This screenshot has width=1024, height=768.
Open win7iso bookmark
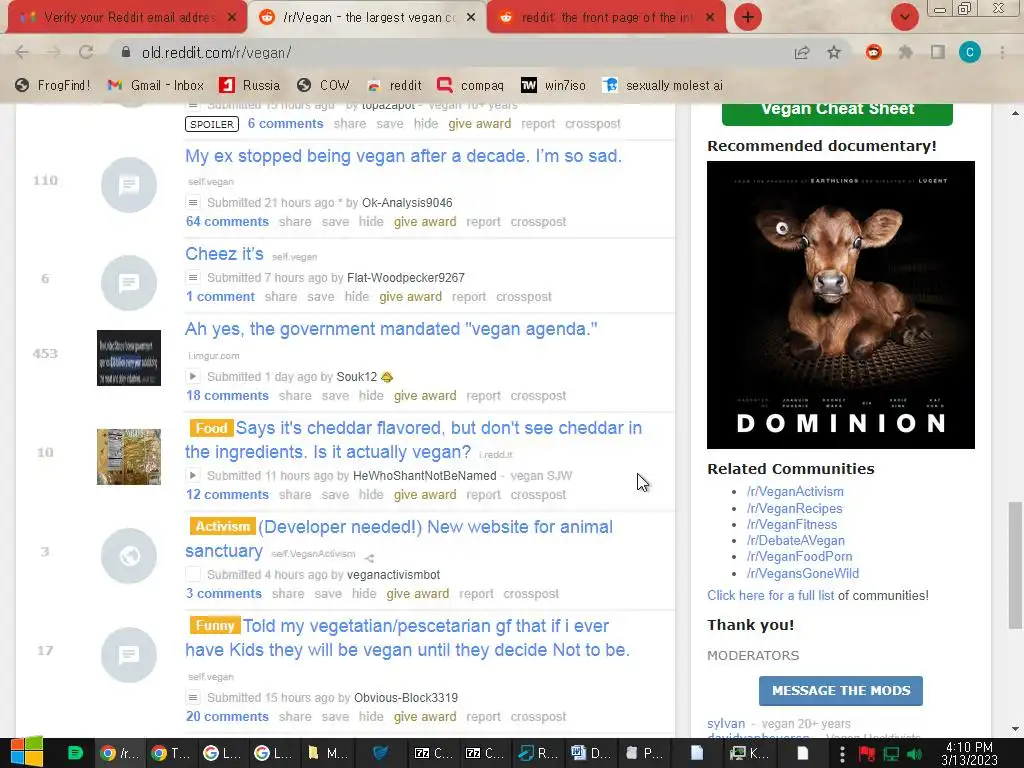[553, 85]
